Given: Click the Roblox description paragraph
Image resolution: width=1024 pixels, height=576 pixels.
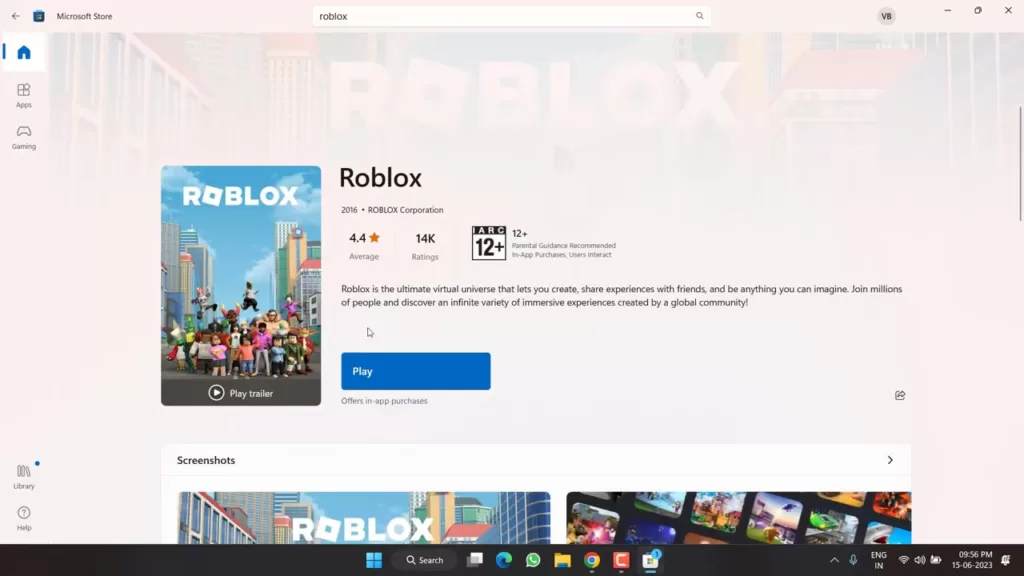Looking at the screenshot, I should (622, 296).
